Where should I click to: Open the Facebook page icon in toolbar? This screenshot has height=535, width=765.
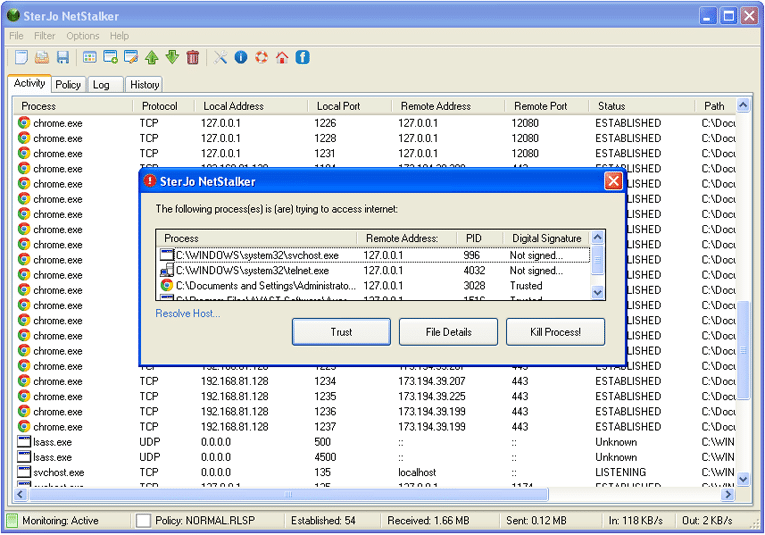coord(302,58)
